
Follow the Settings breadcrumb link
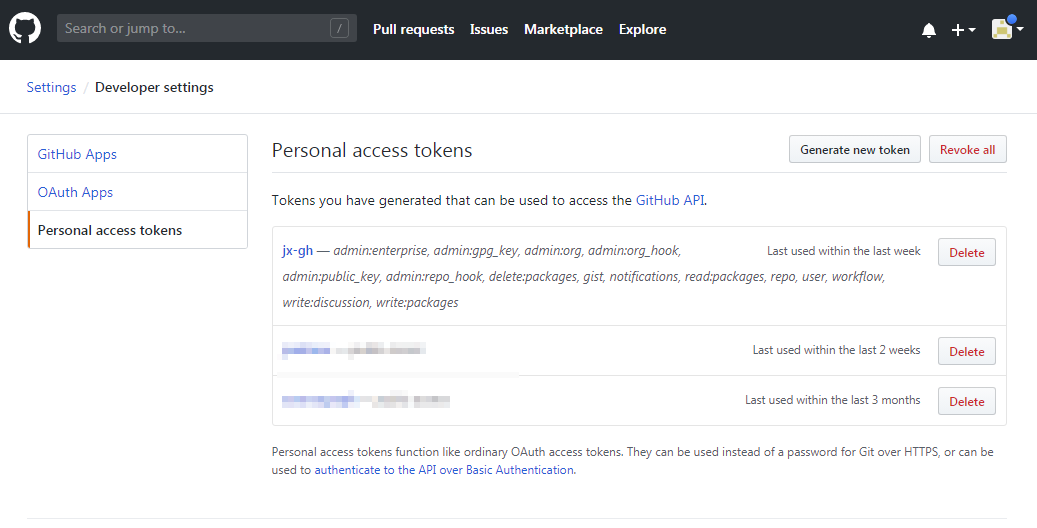tap(51, 87)
